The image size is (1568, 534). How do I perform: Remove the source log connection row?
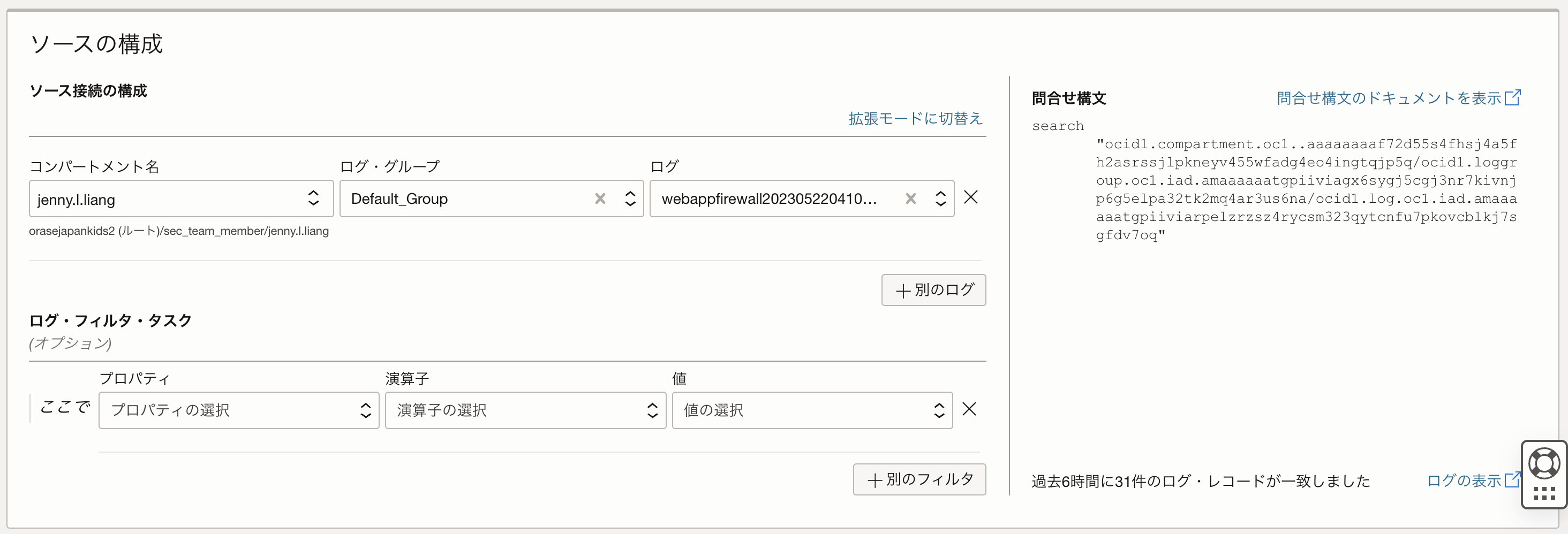click(x=971, y=197)
